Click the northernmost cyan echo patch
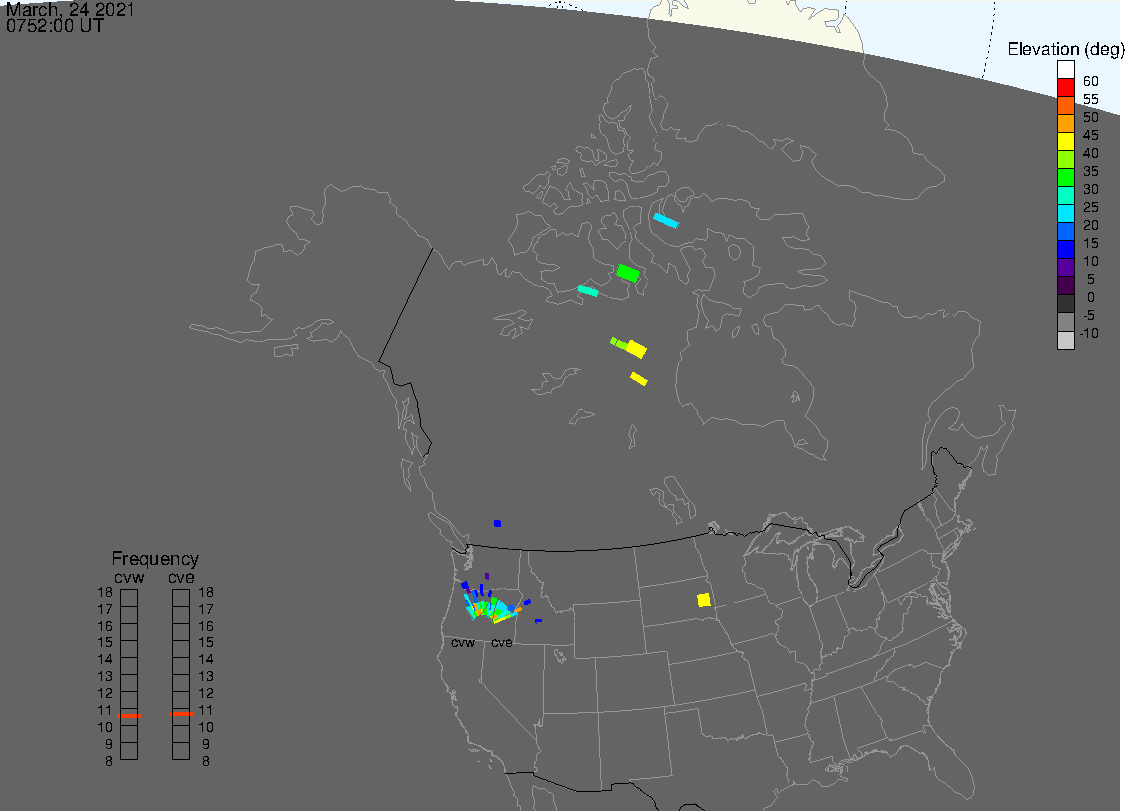Viewport: 1125px width, 811px height. tap(665, 220)
